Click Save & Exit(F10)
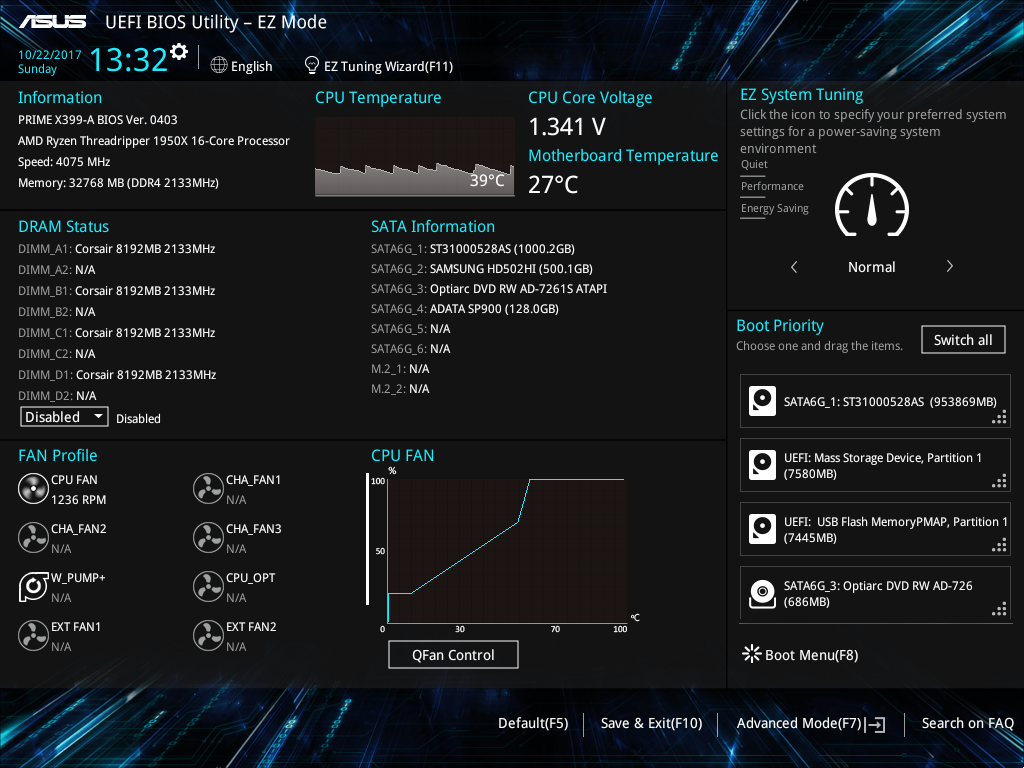1024x768 pixels. point(651,724)
